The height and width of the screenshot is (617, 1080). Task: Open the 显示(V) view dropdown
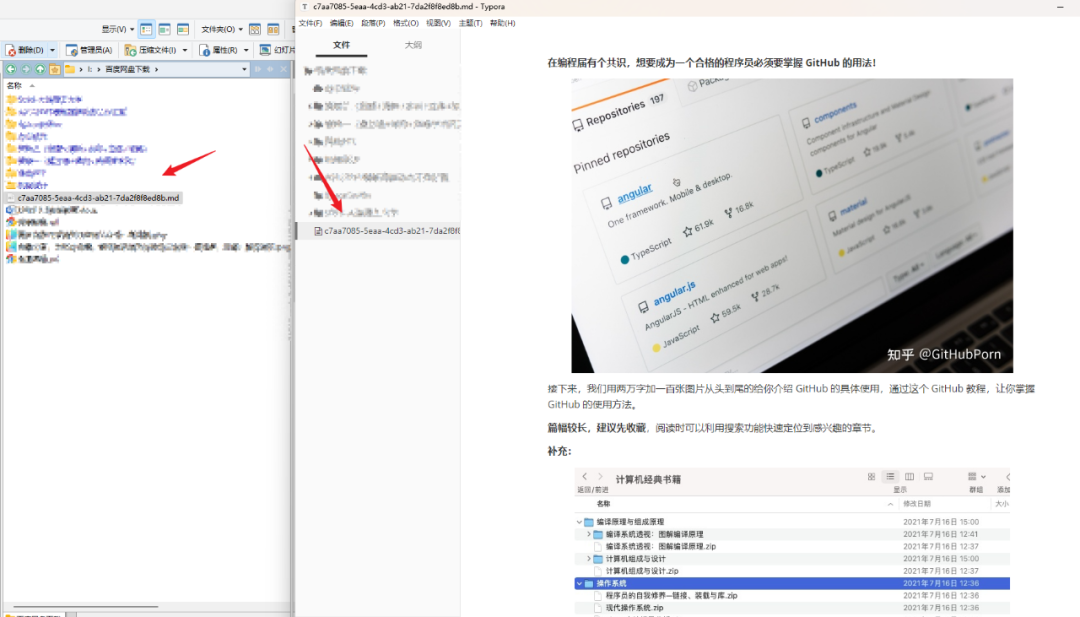[118, 30]
